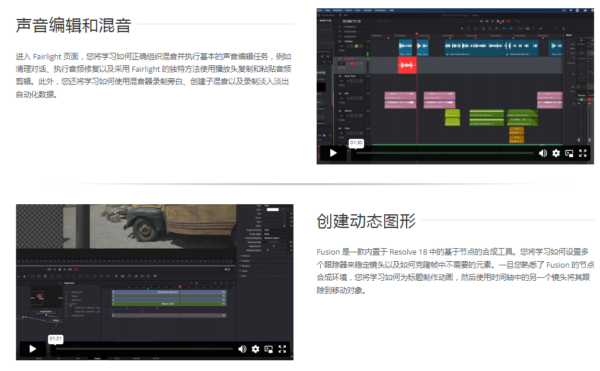
Task: Mute the volume on Fusion video
Action: [242, 349]
